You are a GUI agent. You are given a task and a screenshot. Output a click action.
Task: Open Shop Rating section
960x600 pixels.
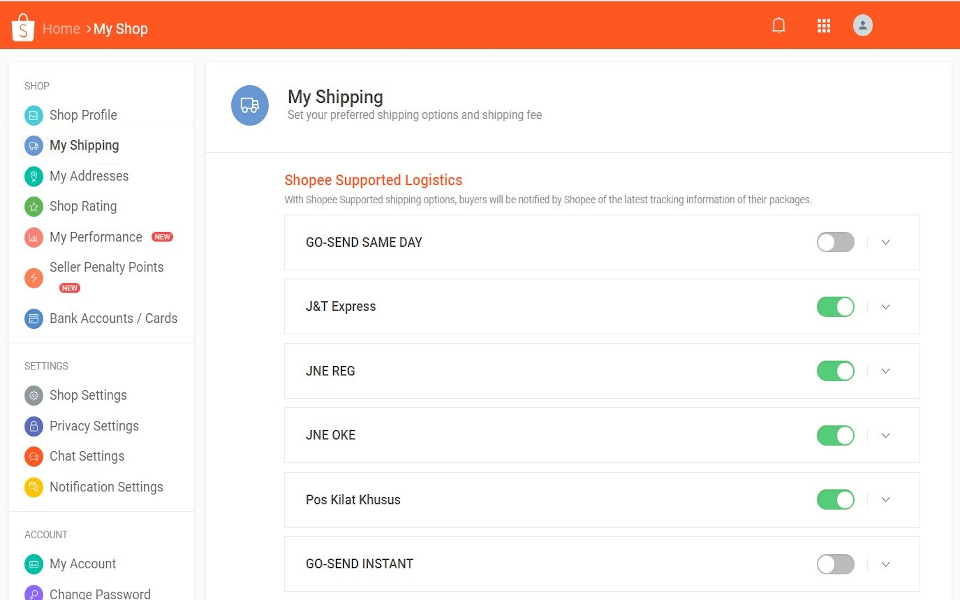click(x=83, y=206)
